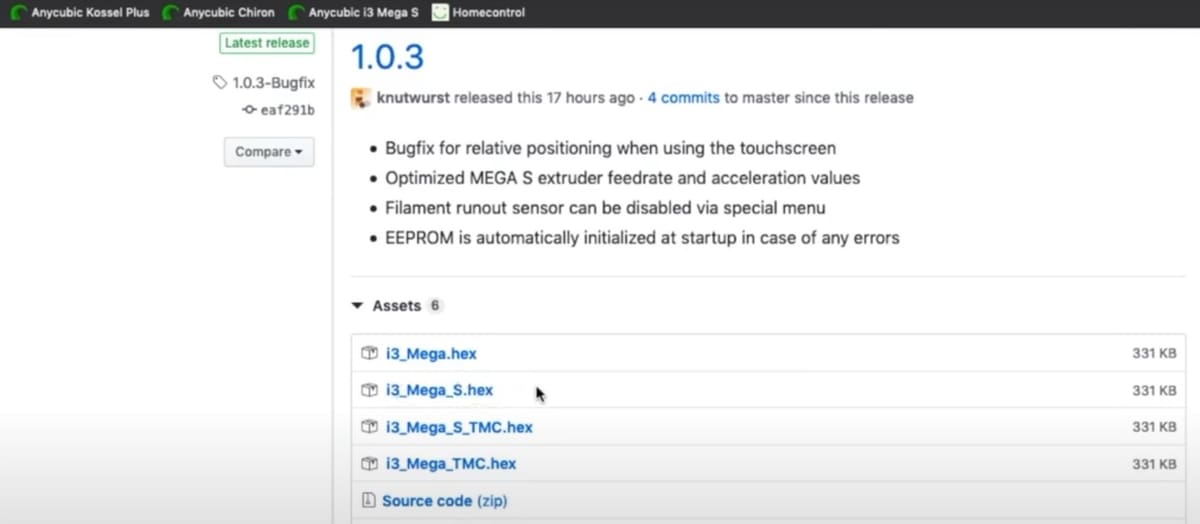Click zip file icon beside Source code

(368, 500)
